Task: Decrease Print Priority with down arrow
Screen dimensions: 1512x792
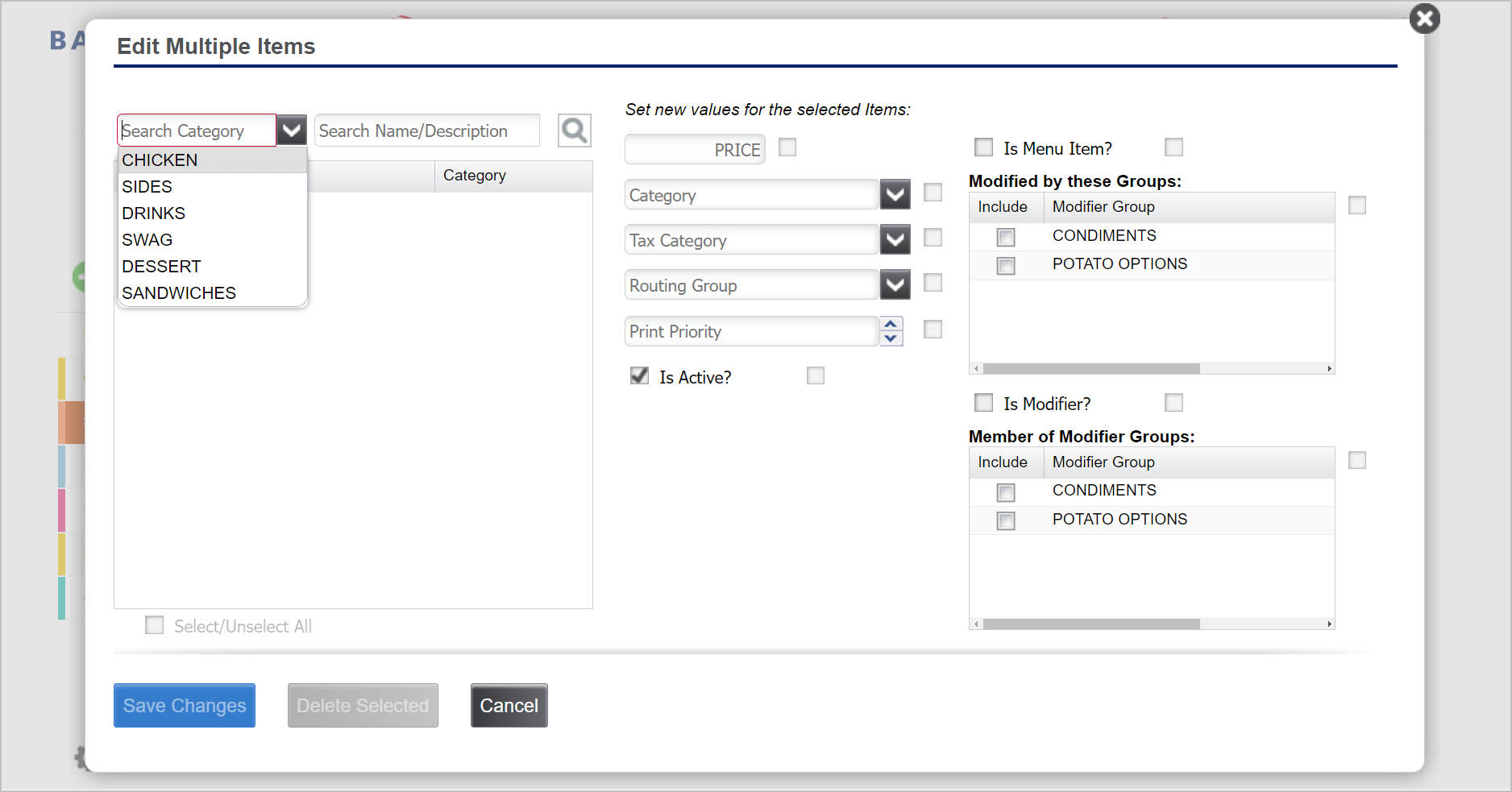Action: coord(891,338)
